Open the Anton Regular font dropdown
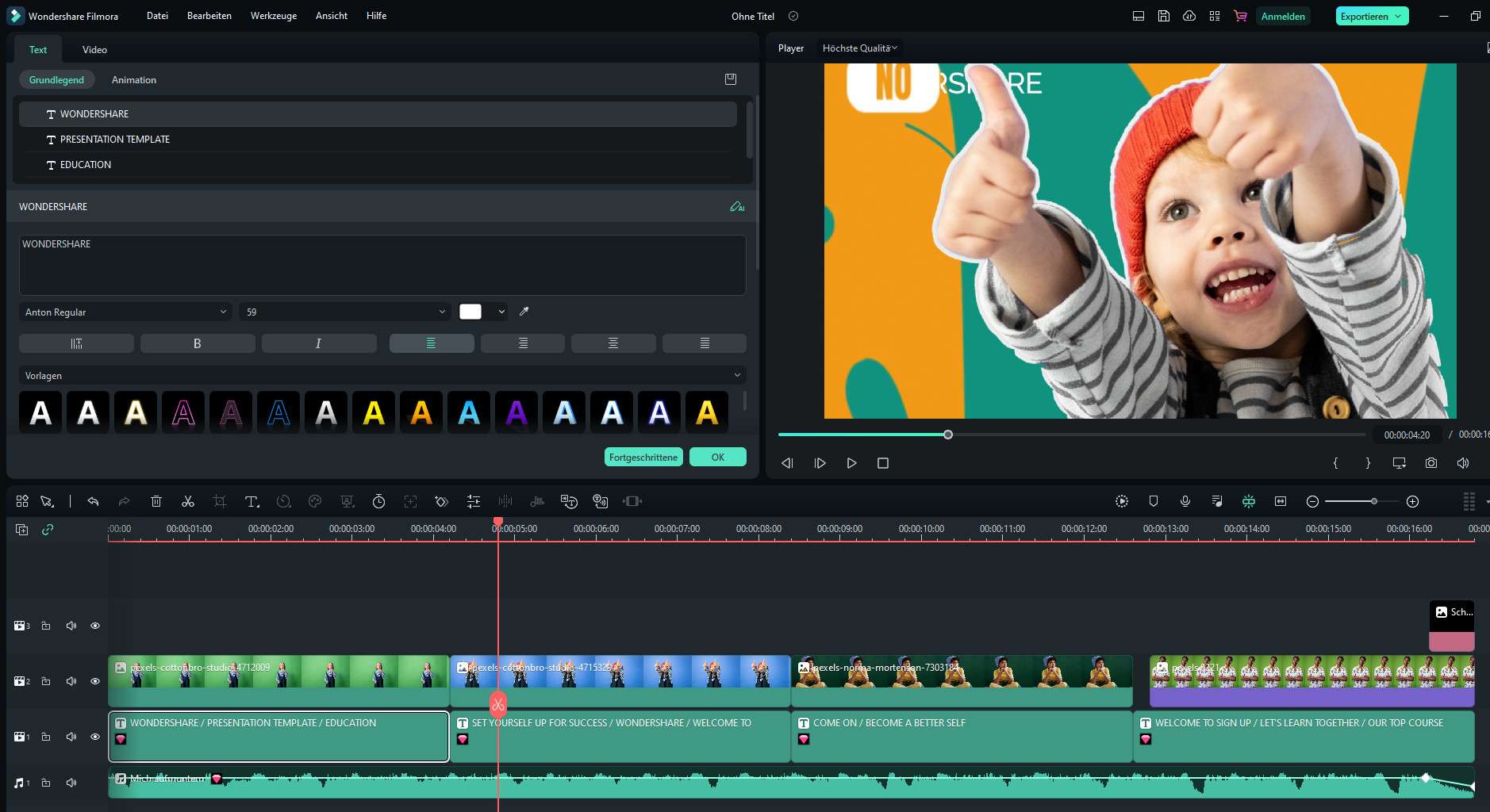The width and height of the screenshot is (1490, 812). pyautogui.click(x=125, y=312)
